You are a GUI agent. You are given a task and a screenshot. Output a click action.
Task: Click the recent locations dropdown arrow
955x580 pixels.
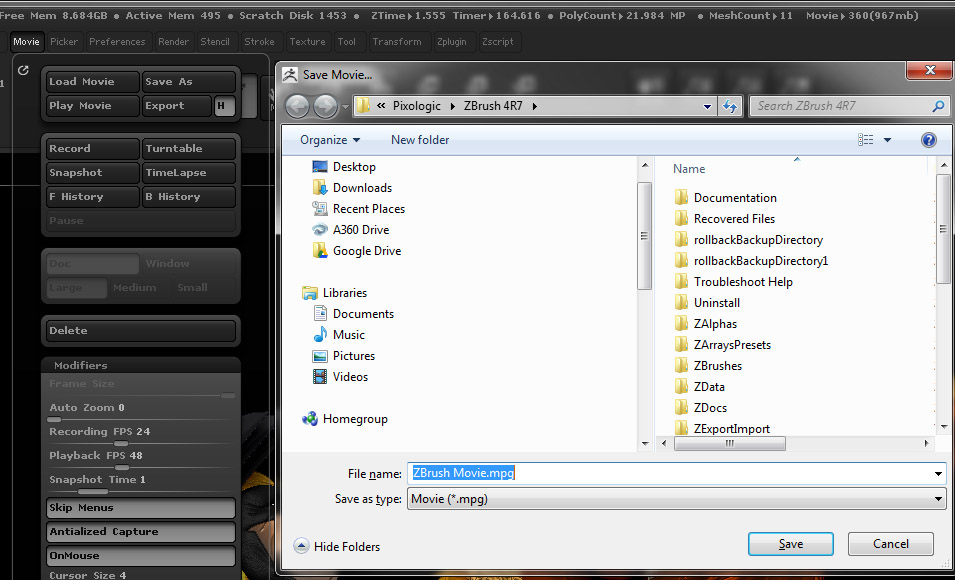point(345,107)
